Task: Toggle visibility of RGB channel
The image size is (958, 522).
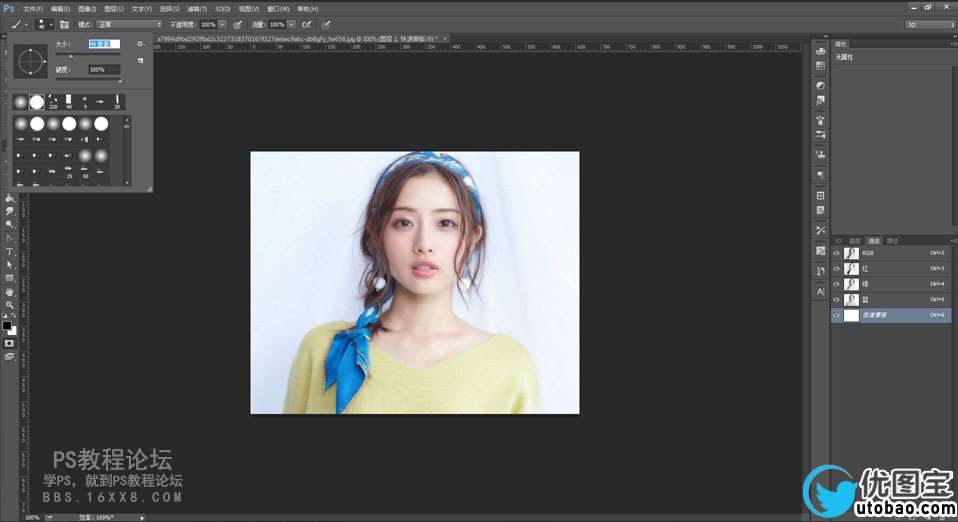Action: click(x=836, y=253)
